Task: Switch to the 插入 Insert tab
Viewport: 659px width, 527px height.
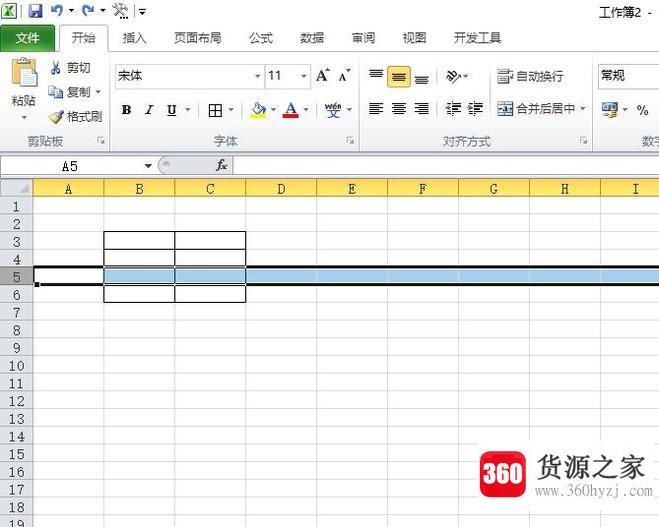Action: pos(134,38)
